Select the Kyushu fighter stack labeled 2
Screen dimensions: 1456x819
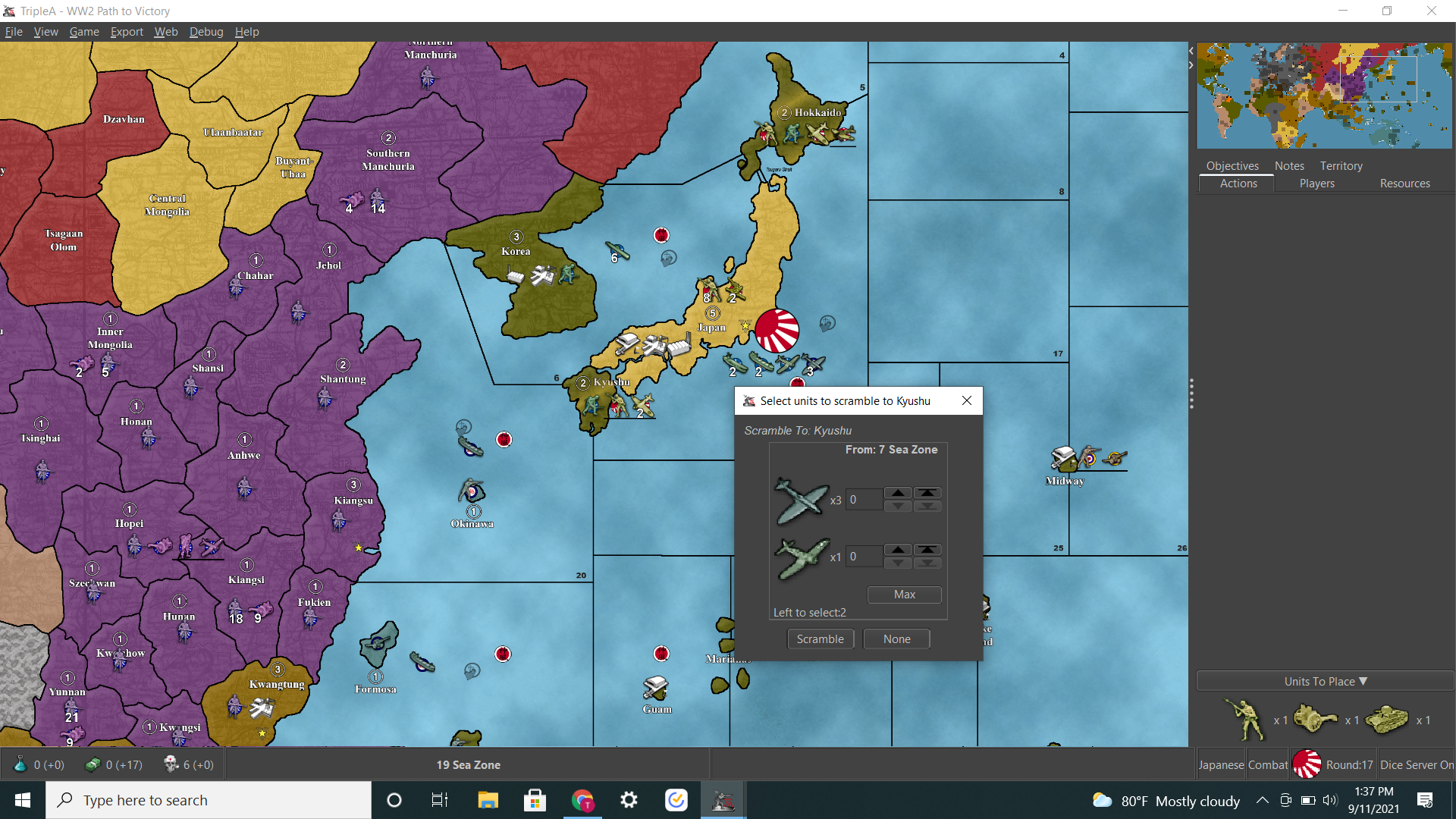[x=643, y=405]
